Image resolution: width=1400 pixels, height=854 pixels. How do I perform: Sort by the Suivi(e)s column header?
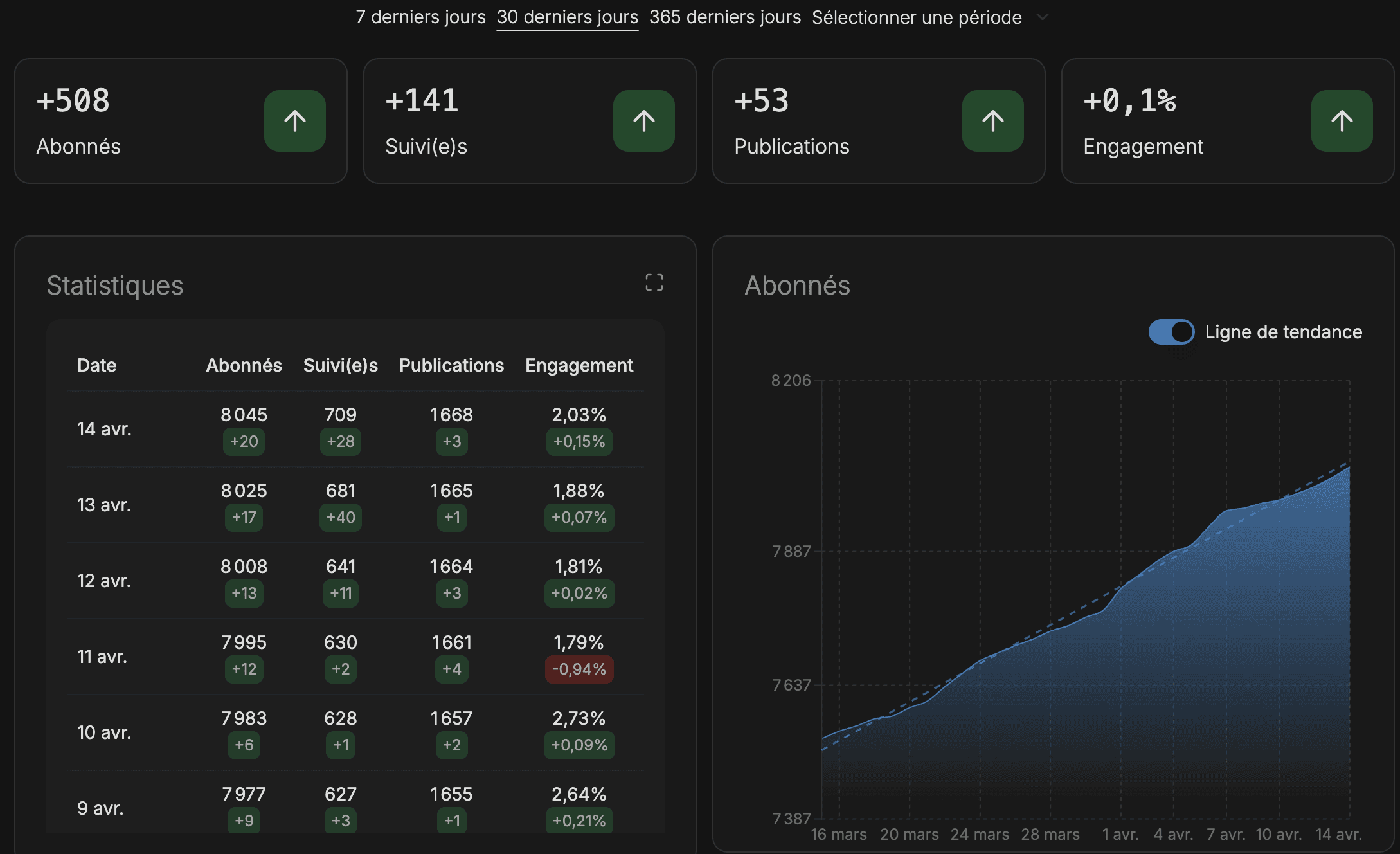point(341,365)
